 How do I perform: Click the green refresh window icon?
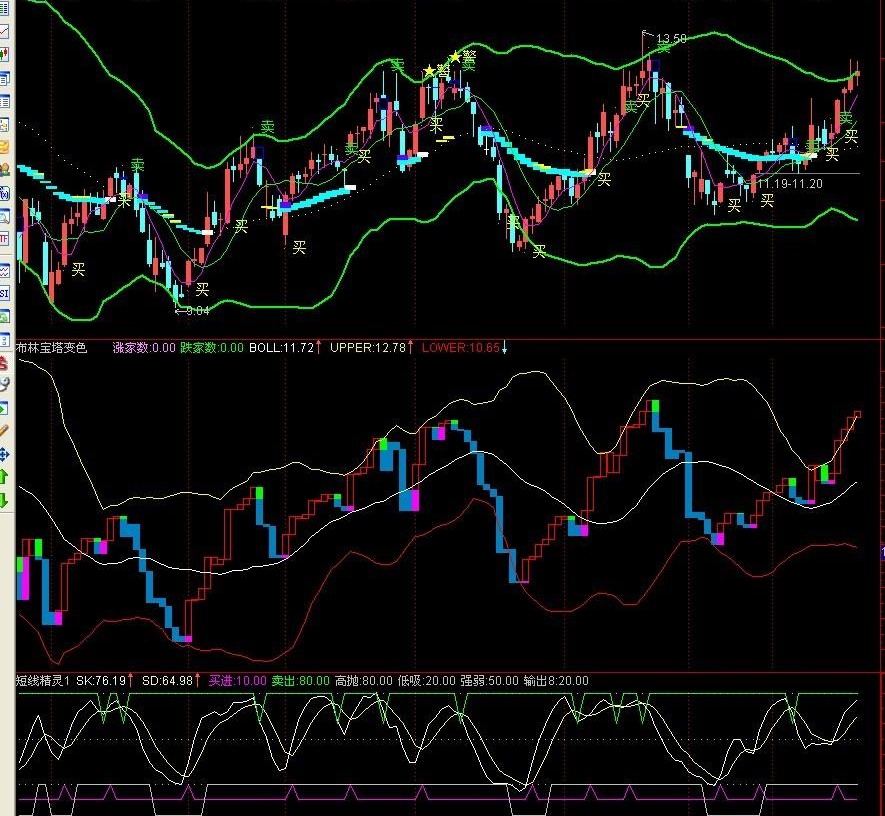(x=4, y=317)
